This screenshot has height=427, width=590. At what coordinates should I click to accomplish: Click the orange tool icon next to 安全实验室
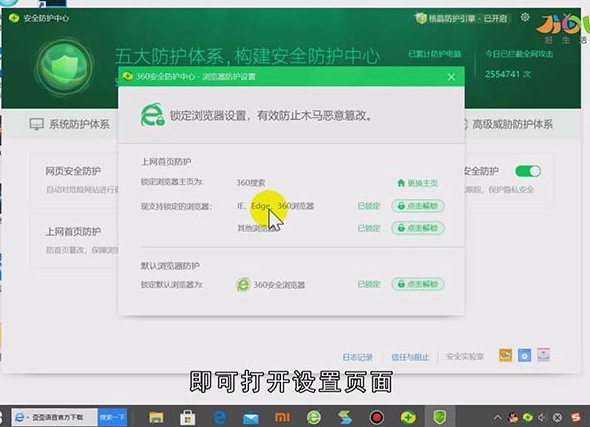[506, 355]
